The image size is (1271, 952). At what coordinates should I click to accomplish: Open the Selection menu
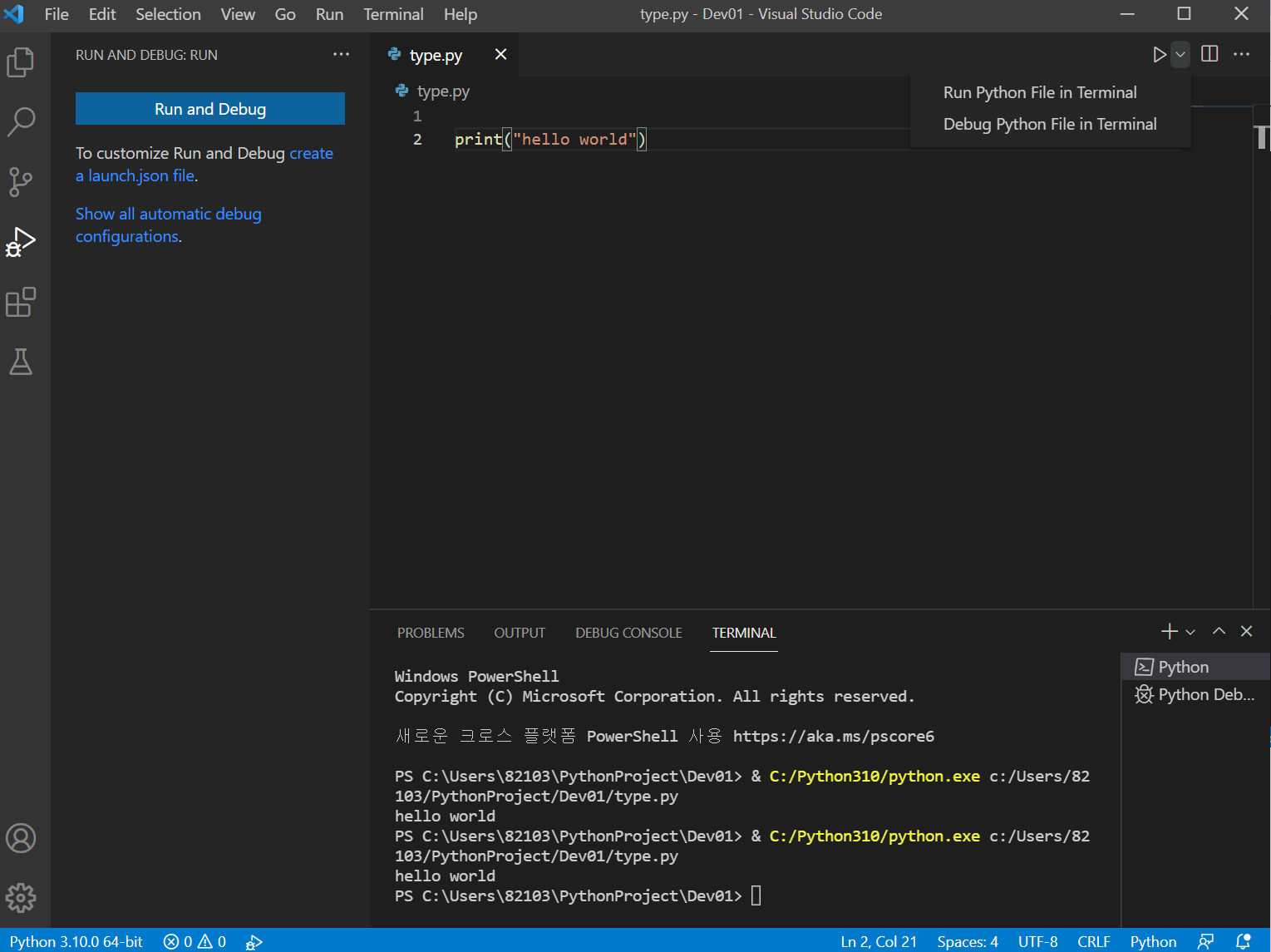point(168,14)
